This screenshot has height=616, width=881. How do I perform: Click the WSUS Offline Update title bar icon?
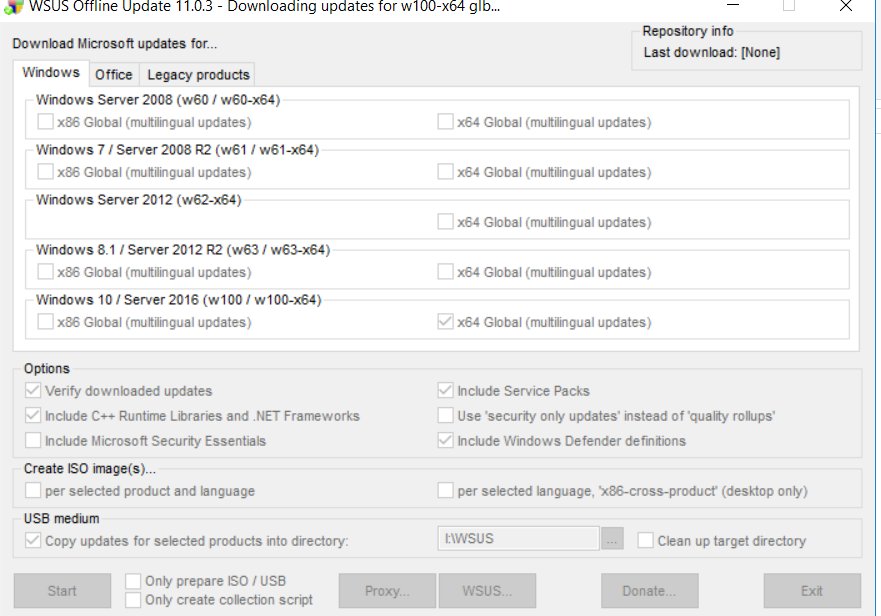(13, 7)
